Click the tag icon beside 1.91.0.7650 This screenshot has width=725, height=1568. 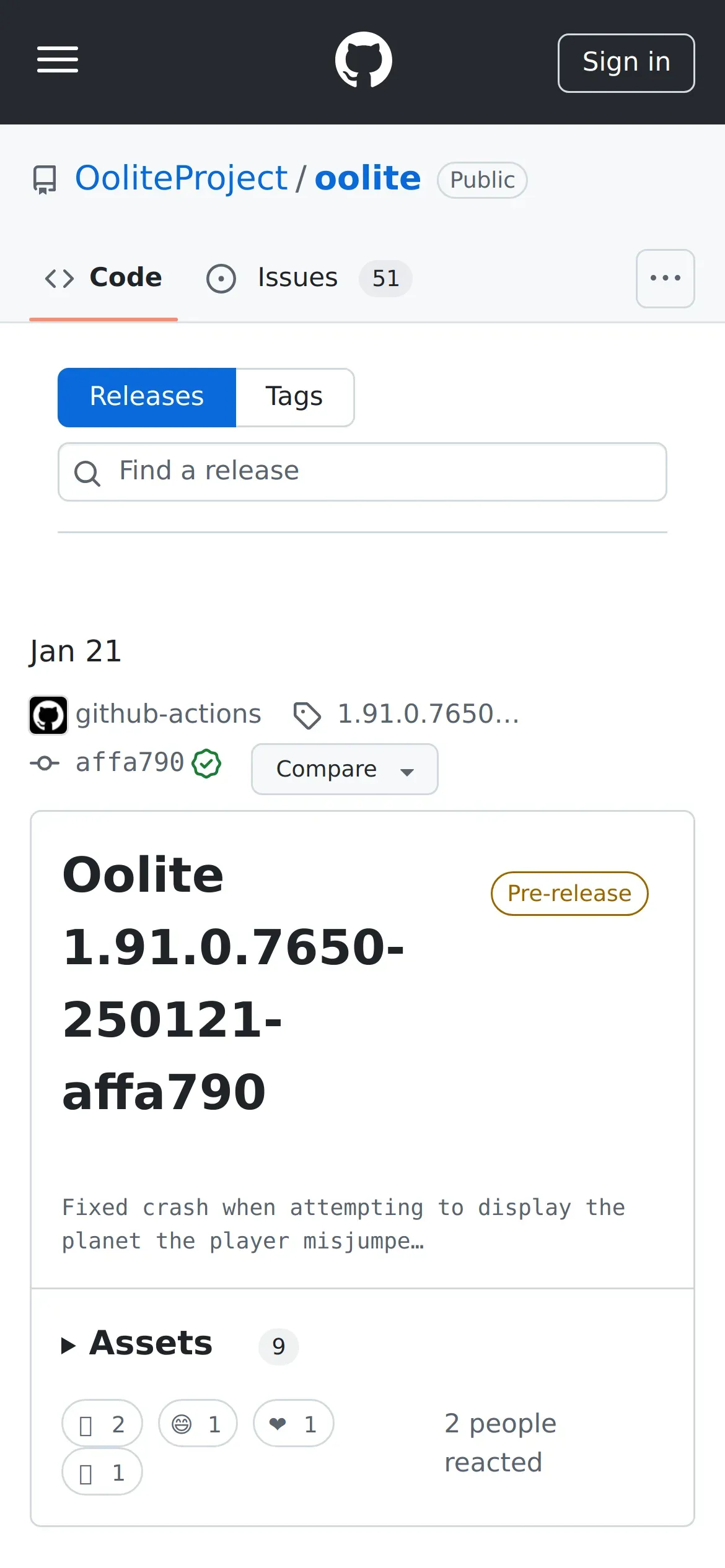pos(307,715)
